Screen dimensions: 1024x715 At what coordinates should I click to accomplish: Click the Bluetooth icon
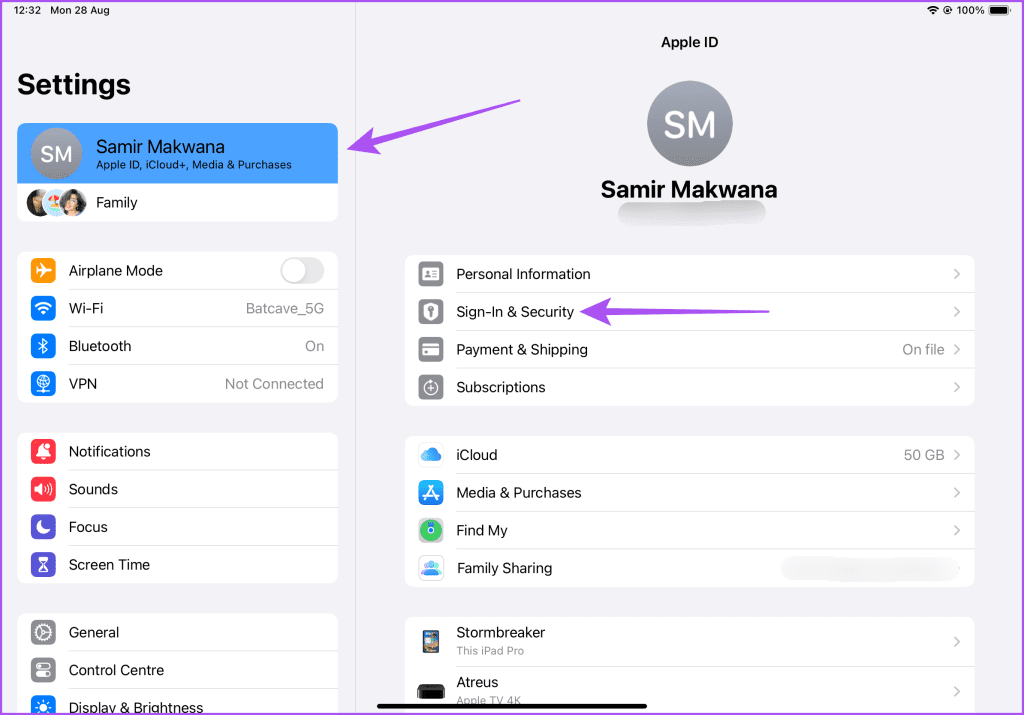click(x=43, y=346)
